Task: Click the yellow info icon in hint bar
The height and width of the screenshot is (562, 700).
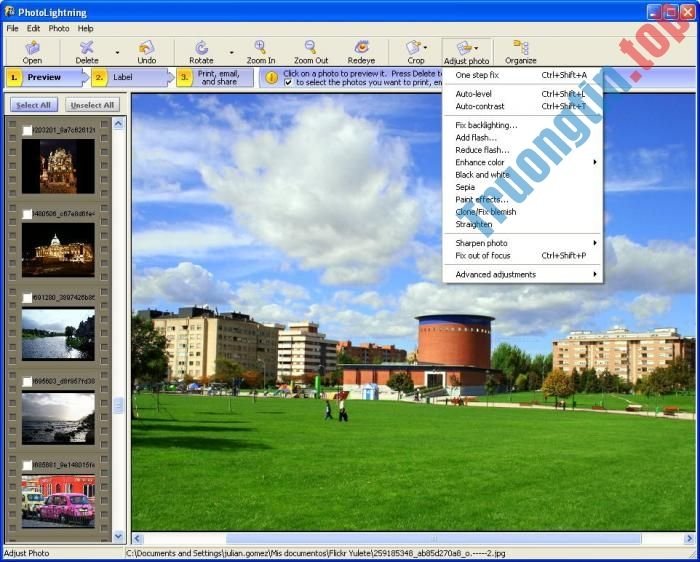Action: click(x=271, y=78)
